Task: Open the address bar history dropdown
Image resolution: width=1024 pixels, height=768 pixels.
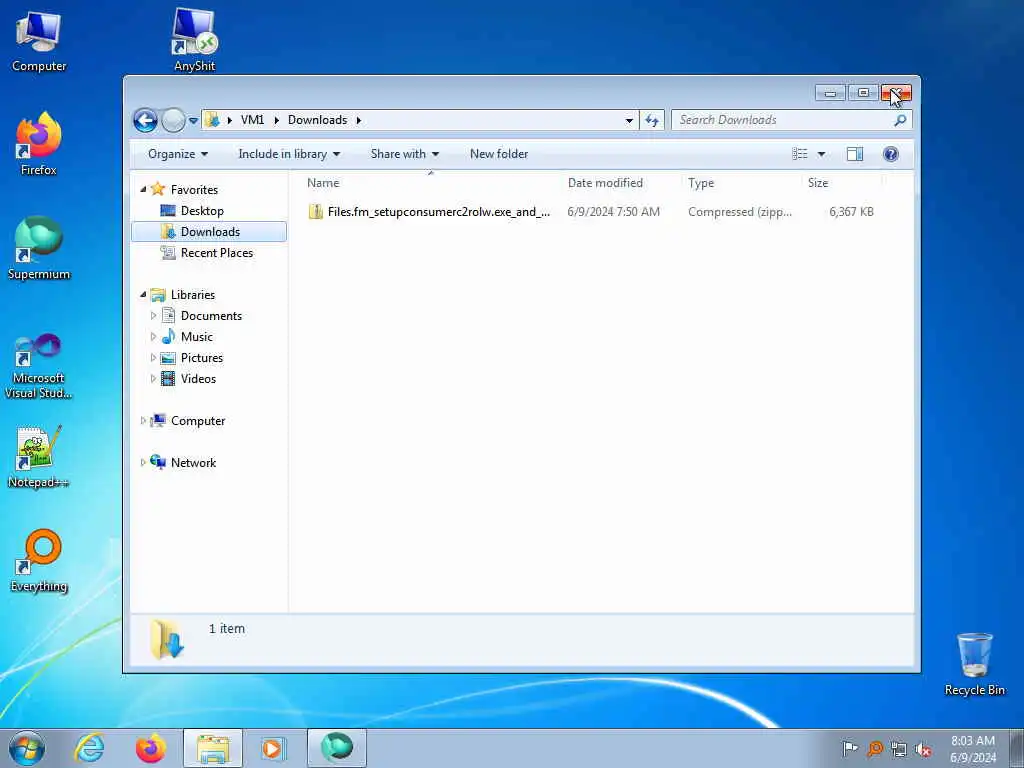Action: tap(629, 120)
